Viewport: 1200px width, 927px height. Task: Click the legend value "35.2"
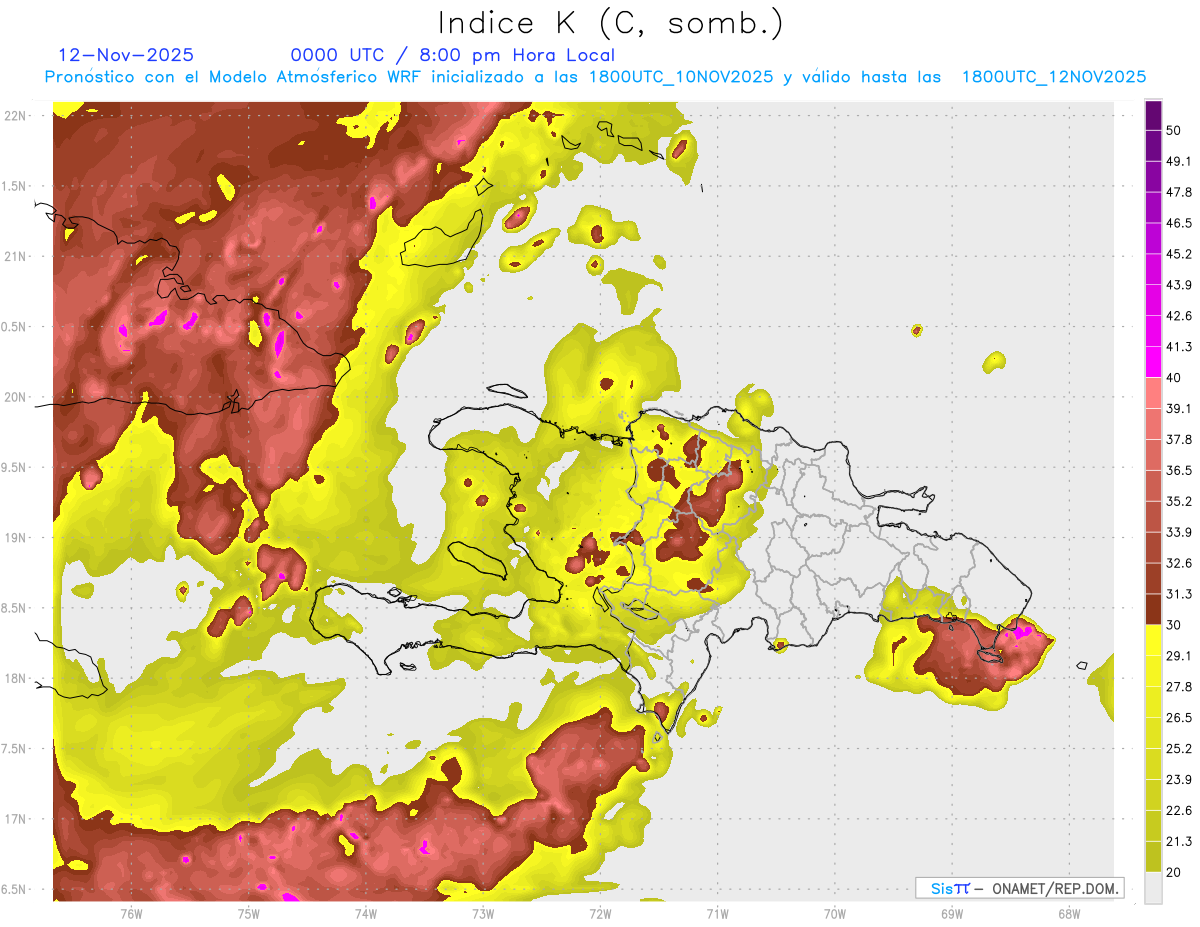(1180, 501)
